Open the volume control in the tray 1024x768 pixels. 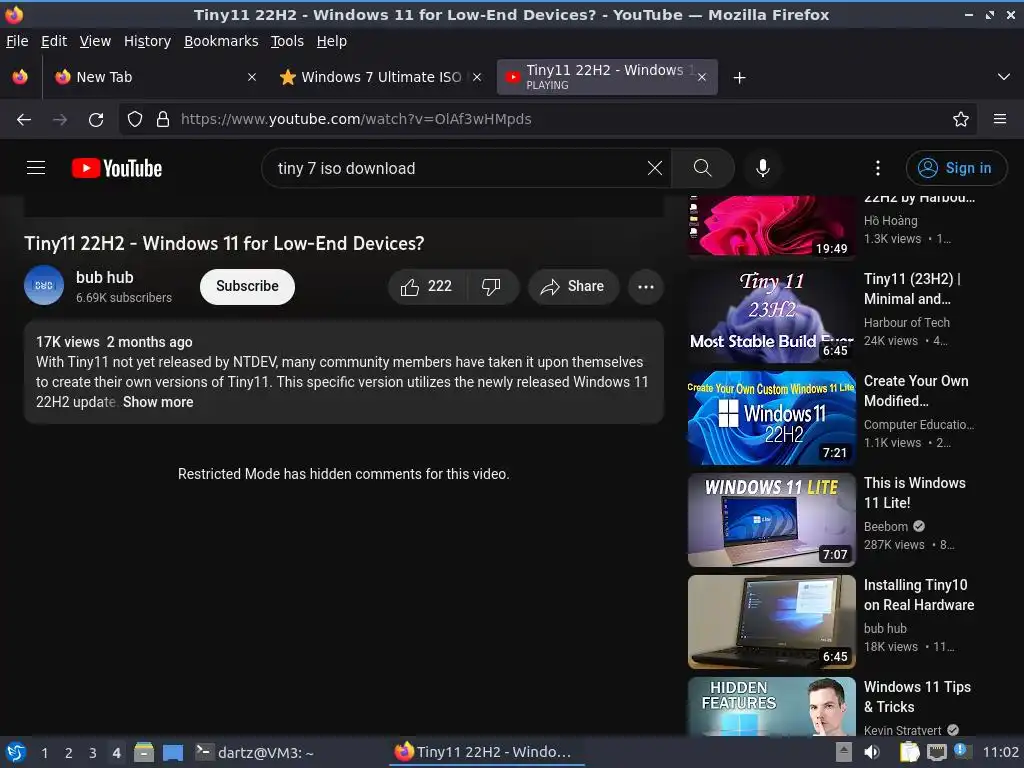[872, 752]
